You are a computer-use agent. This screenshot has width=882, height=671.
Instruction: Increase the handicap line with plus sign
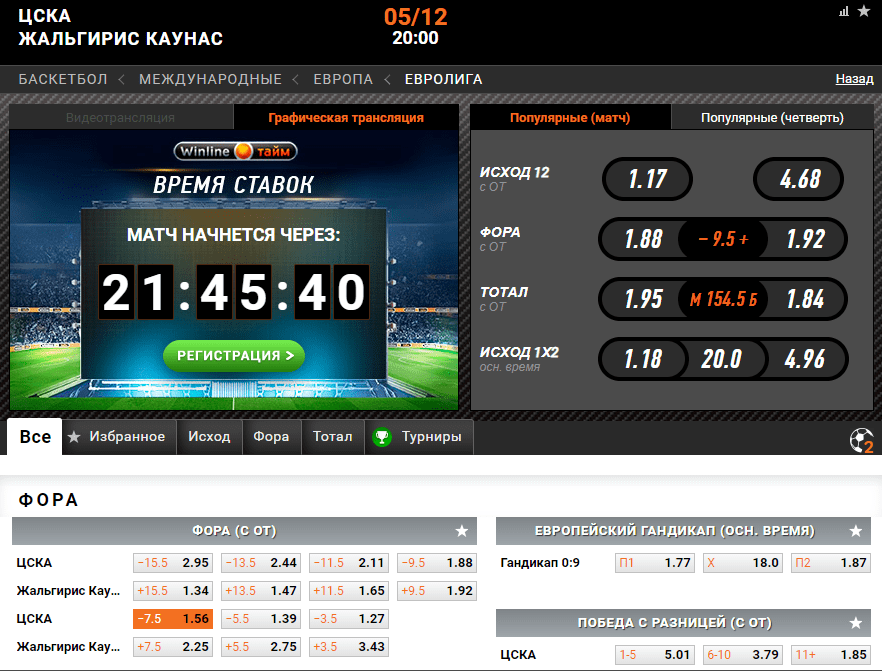pyautogui.click(x=744, y=240)
